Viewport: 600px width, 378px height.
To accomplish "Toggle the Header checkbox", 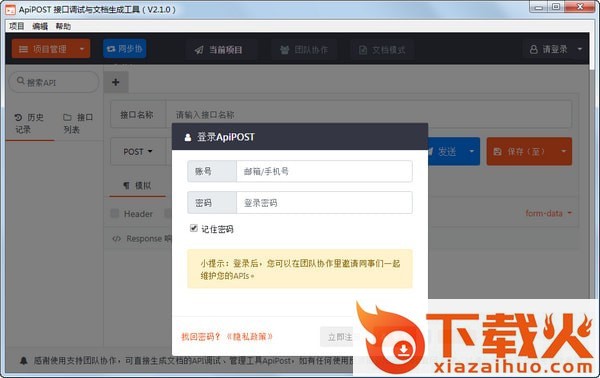I will click(114, 213).
